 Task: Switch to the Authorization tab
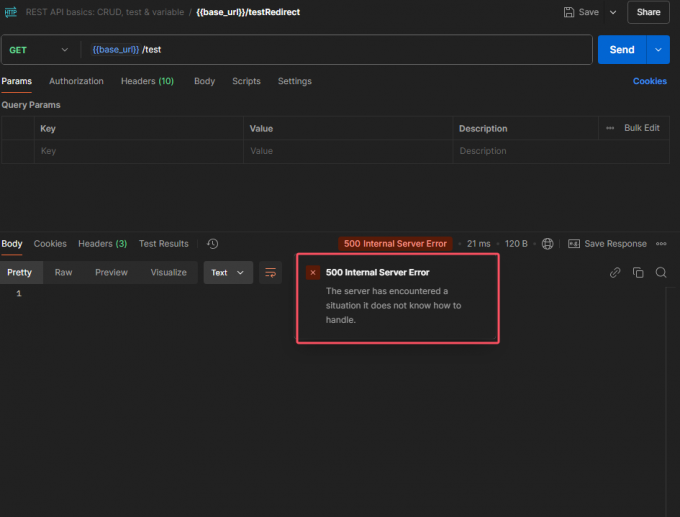[x=76, y=81]
